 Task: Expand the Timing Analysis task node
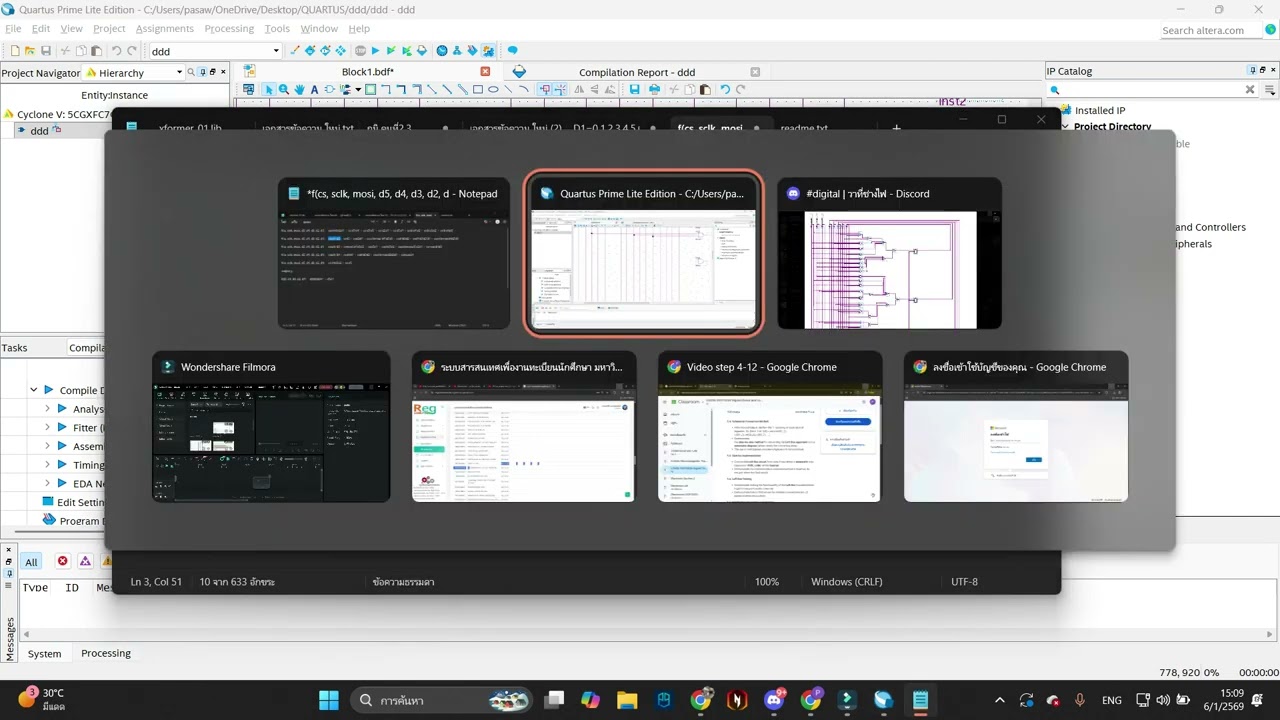coord(47,465)
